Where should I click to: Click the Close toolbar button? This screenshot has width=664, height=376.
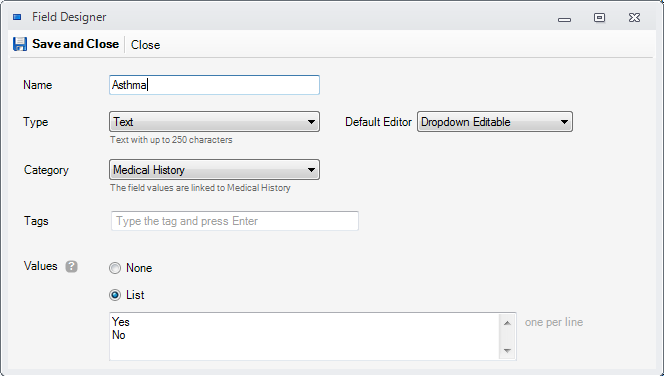coord(145,45)
